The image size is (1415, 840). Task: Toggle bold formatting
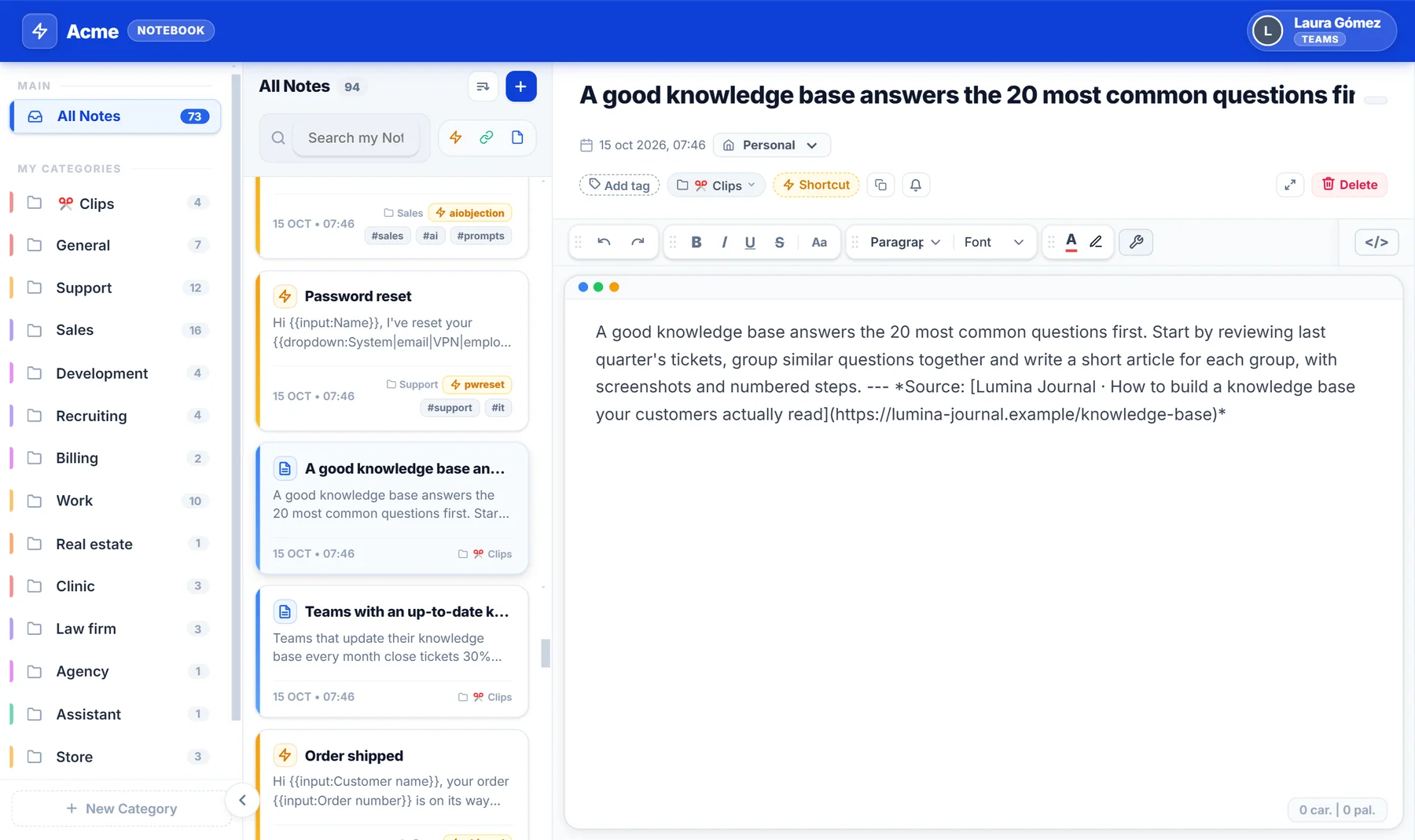[696, 242]
